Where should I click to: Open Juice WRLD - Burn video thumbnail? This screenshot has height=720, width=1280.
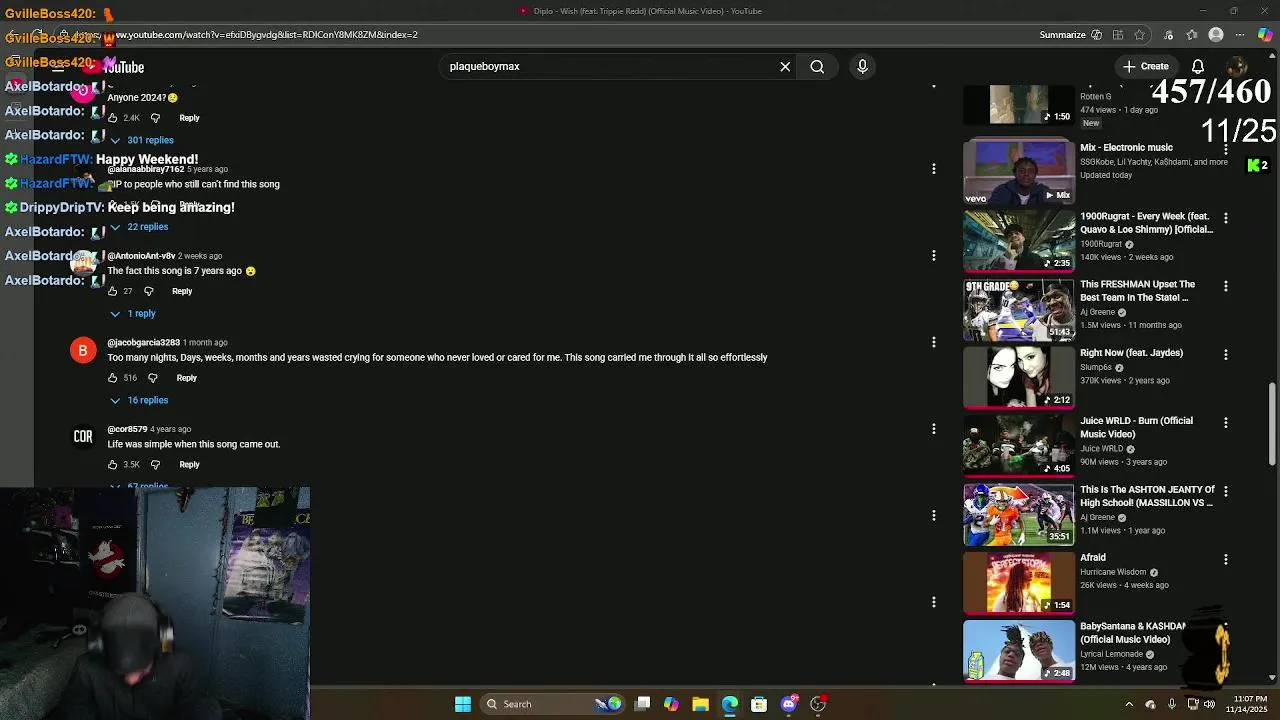[x=1018, y=445]
